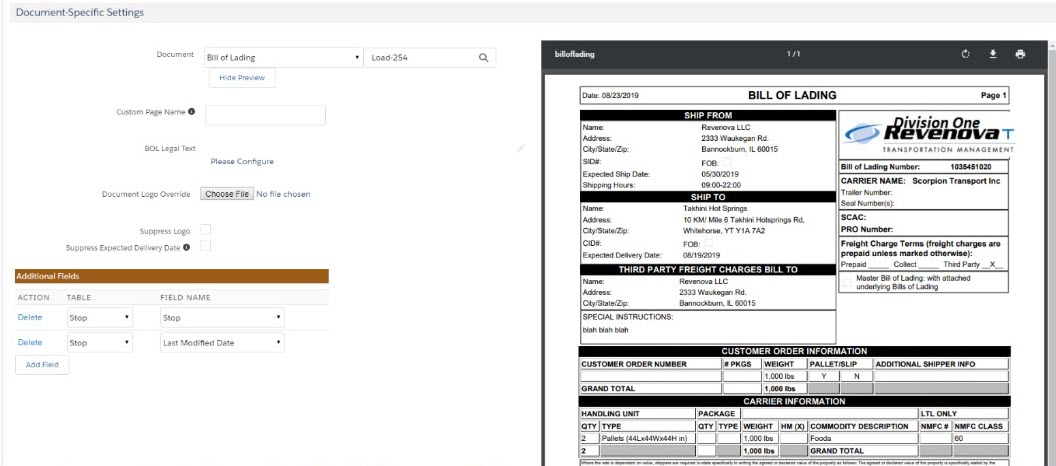Click the Additional Fields section header
The image size is (1056, 466).
pyautogui.click(x=172, y=276)
